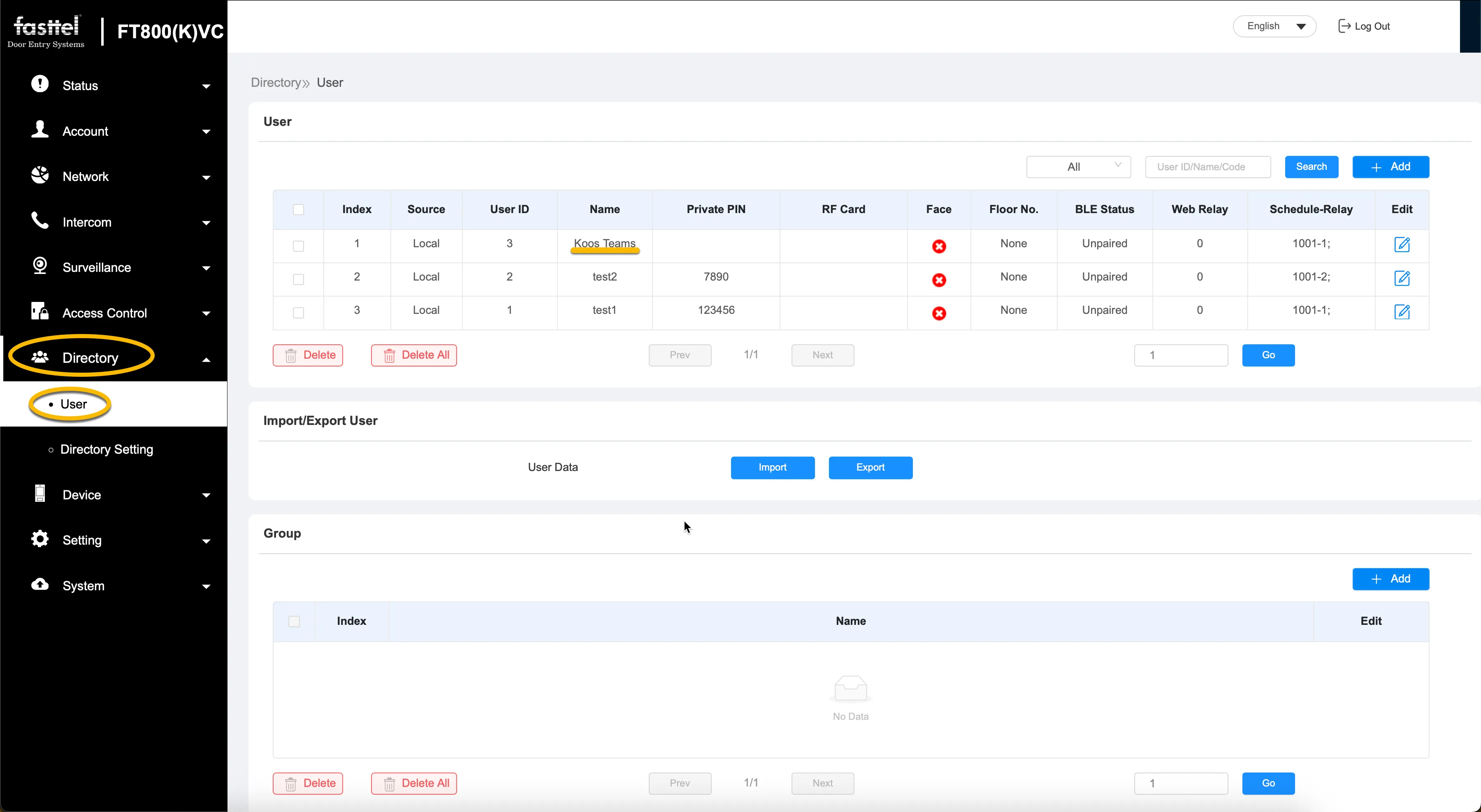This screenshot has width=1481, height=812.
Task: Open the Intercom menu
Action: click(114, 223)
